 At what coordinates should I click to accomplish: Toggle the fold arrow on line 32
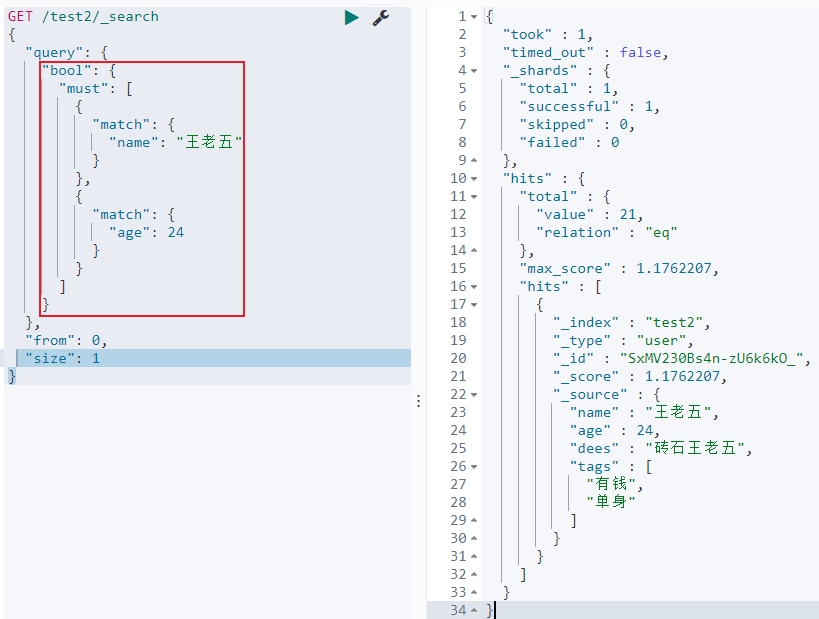(x=474, y=575)
